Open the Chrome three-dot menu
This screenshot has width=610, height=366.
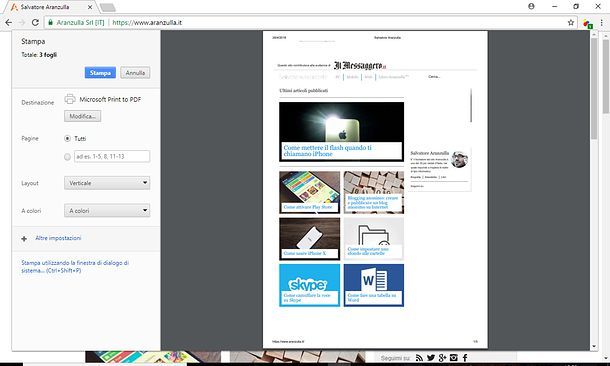pyautogui.click(x=601, y=23)
